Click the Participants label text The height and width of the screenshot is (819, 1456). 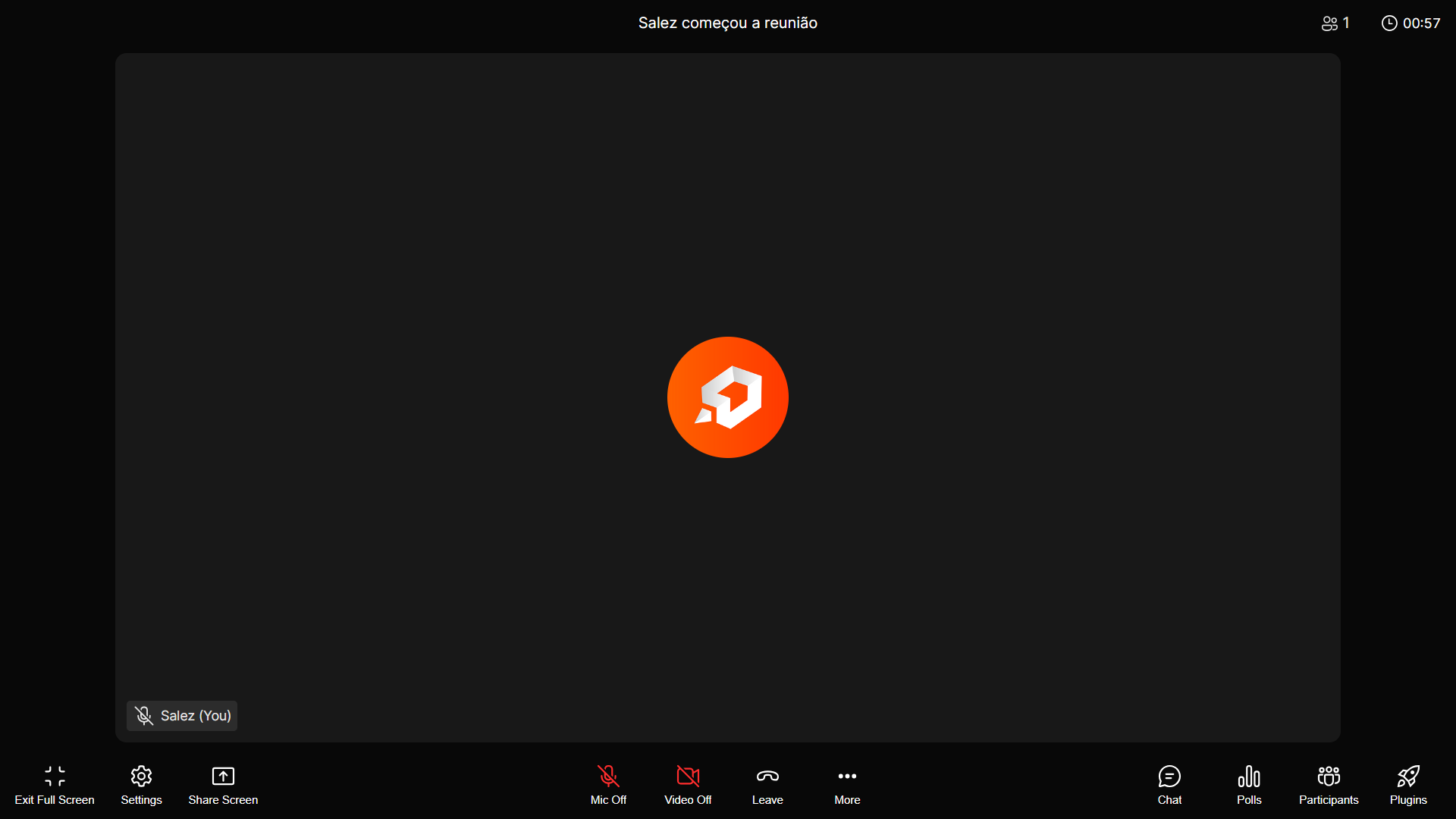pos(1329,800)
